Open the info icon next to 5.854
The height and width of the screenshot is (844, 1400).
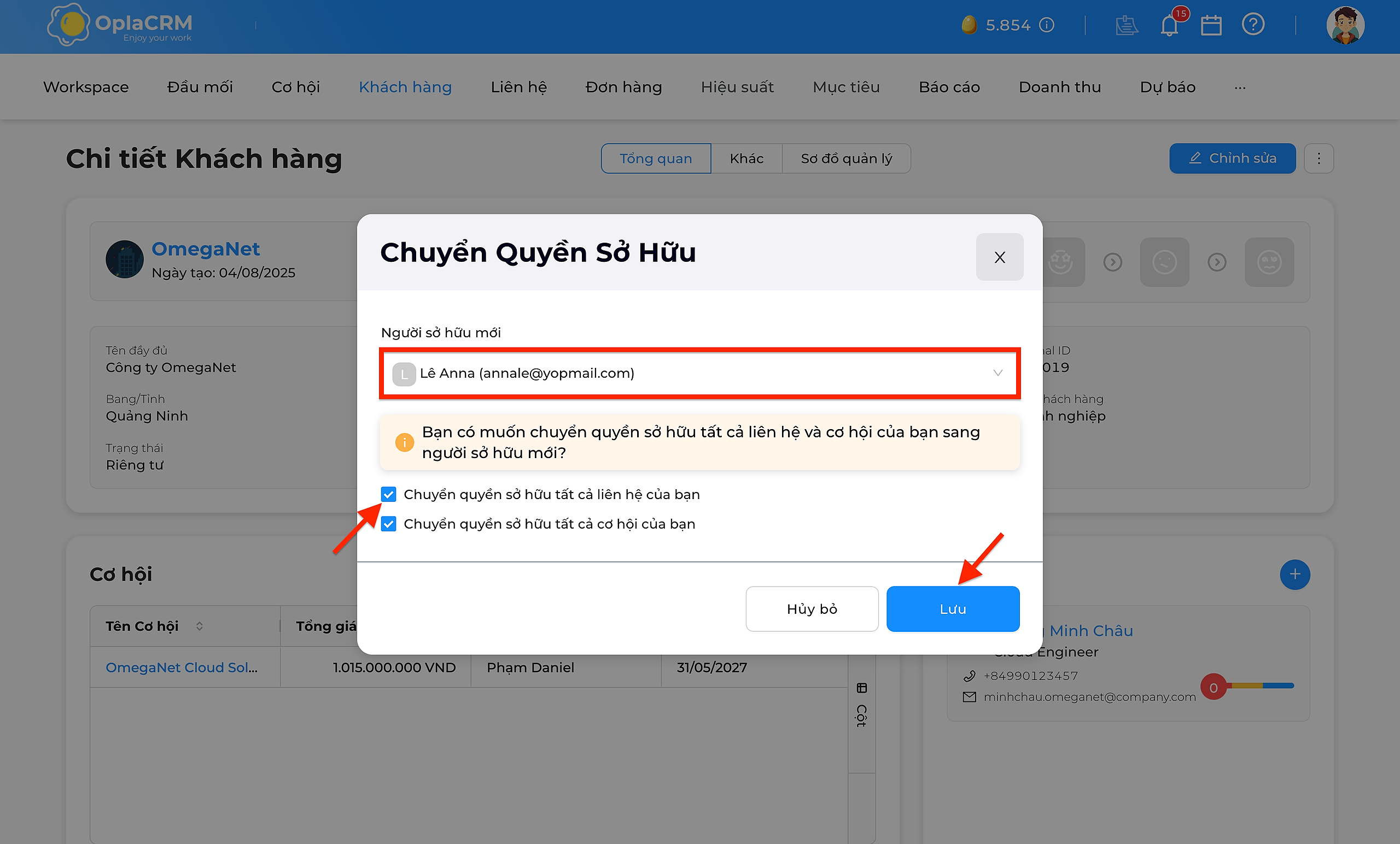[x=1047, y=25]
